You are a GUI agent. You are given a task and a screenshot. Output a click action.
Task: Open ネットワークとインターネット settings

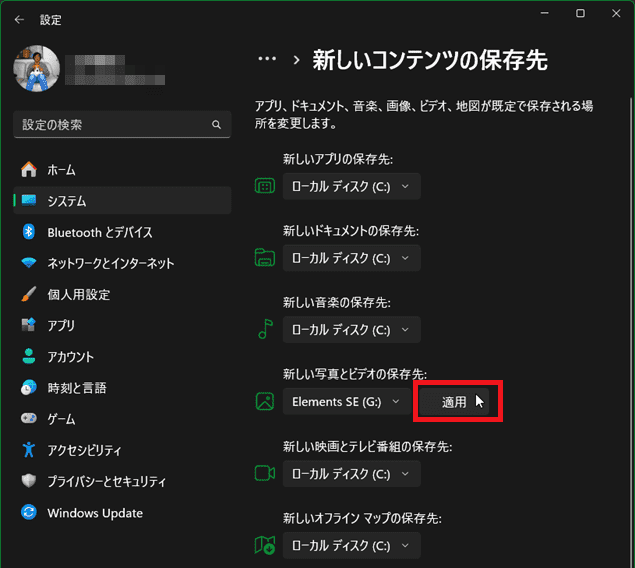110,263
